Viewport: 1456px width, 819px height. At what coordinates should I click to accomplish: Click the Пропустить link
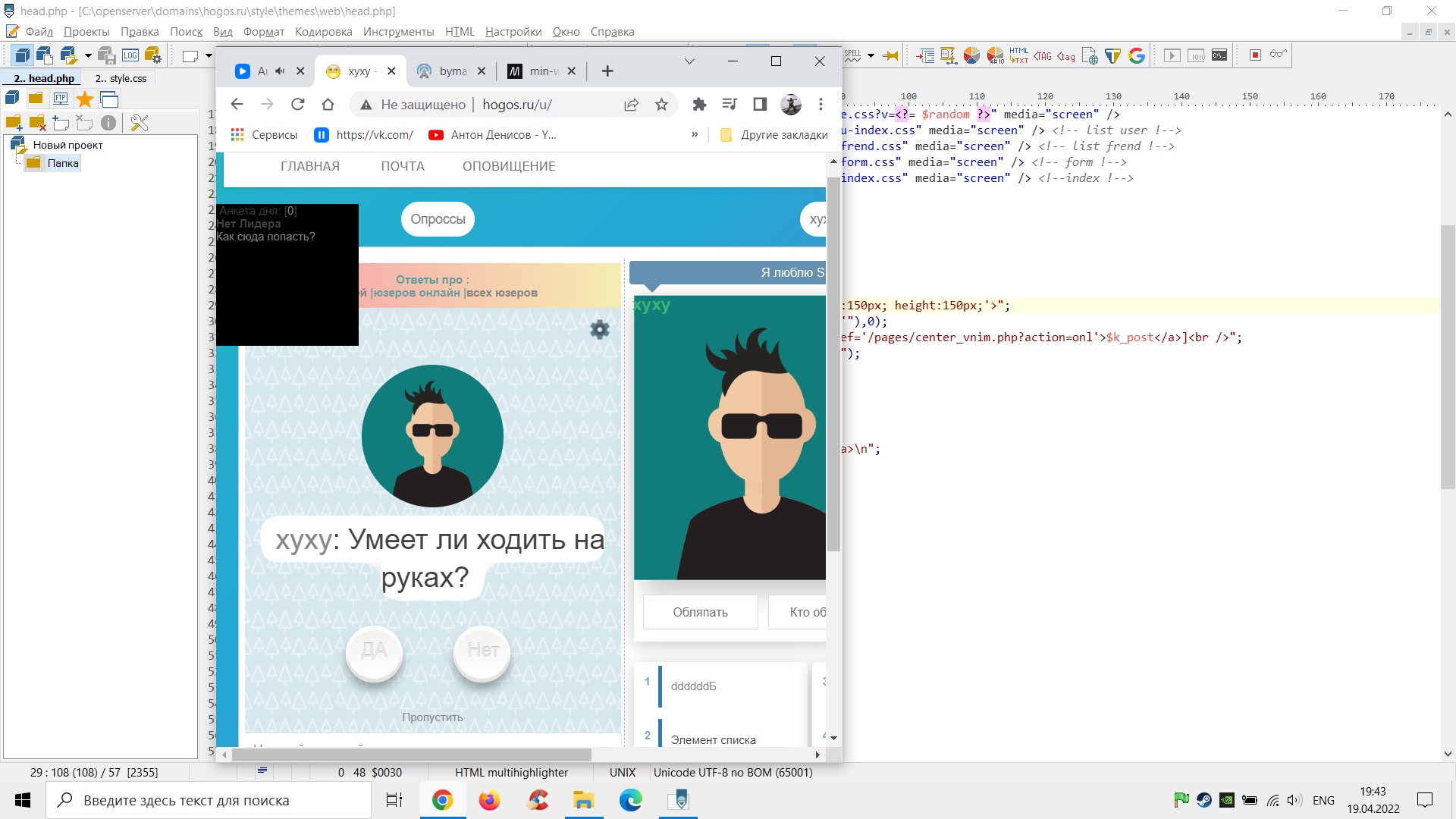tap(432, 717)
